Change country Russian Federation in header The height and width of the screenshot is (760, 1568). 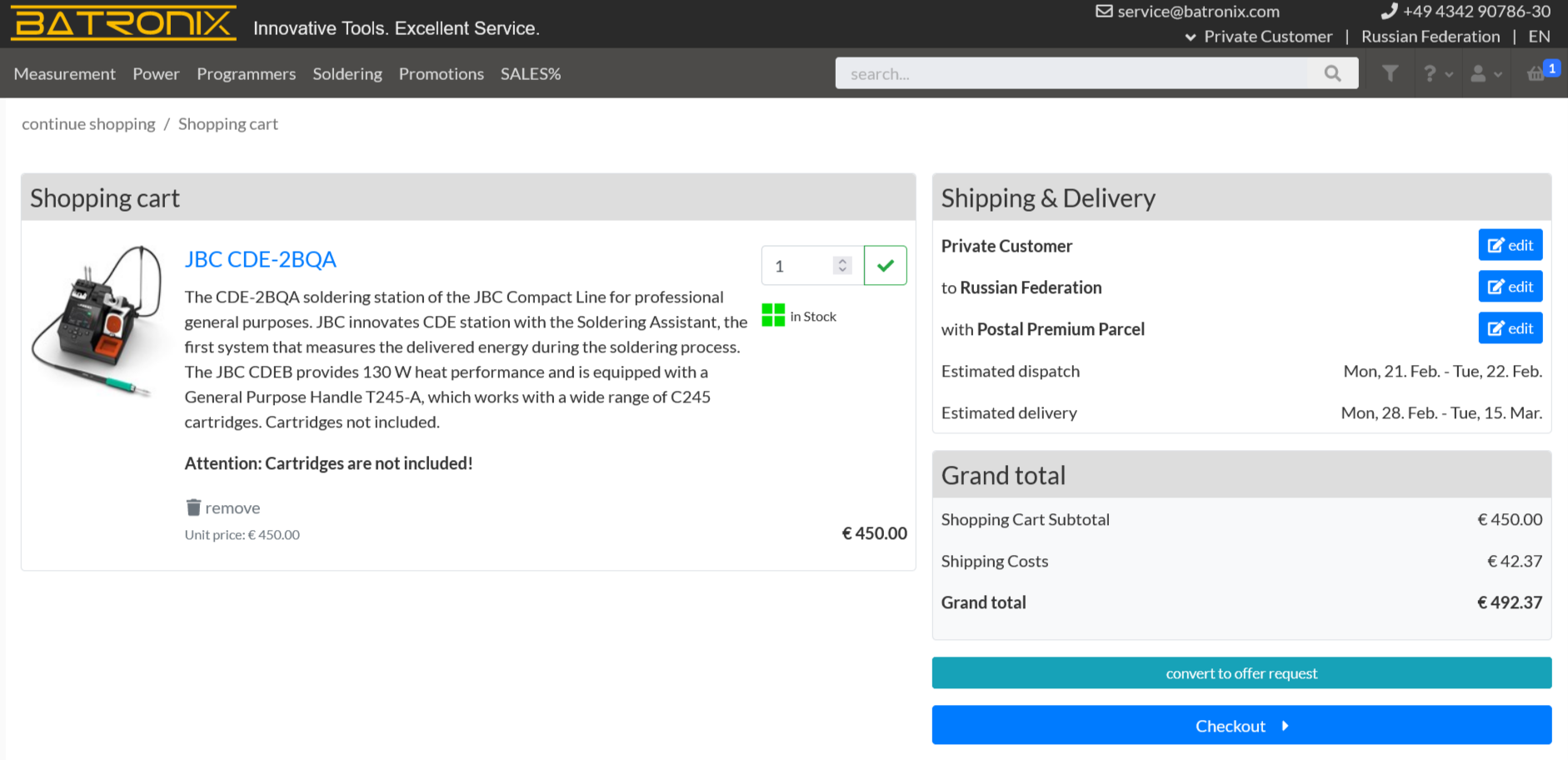(1431, 37)
